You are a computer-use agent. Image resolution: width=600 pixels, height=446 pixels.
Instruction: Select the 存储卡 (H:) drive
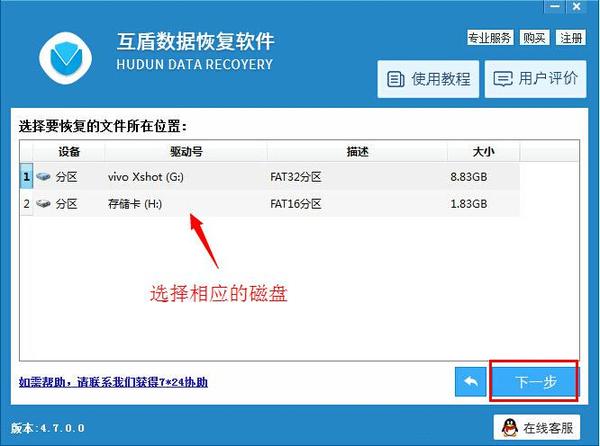tap(135, 203)
